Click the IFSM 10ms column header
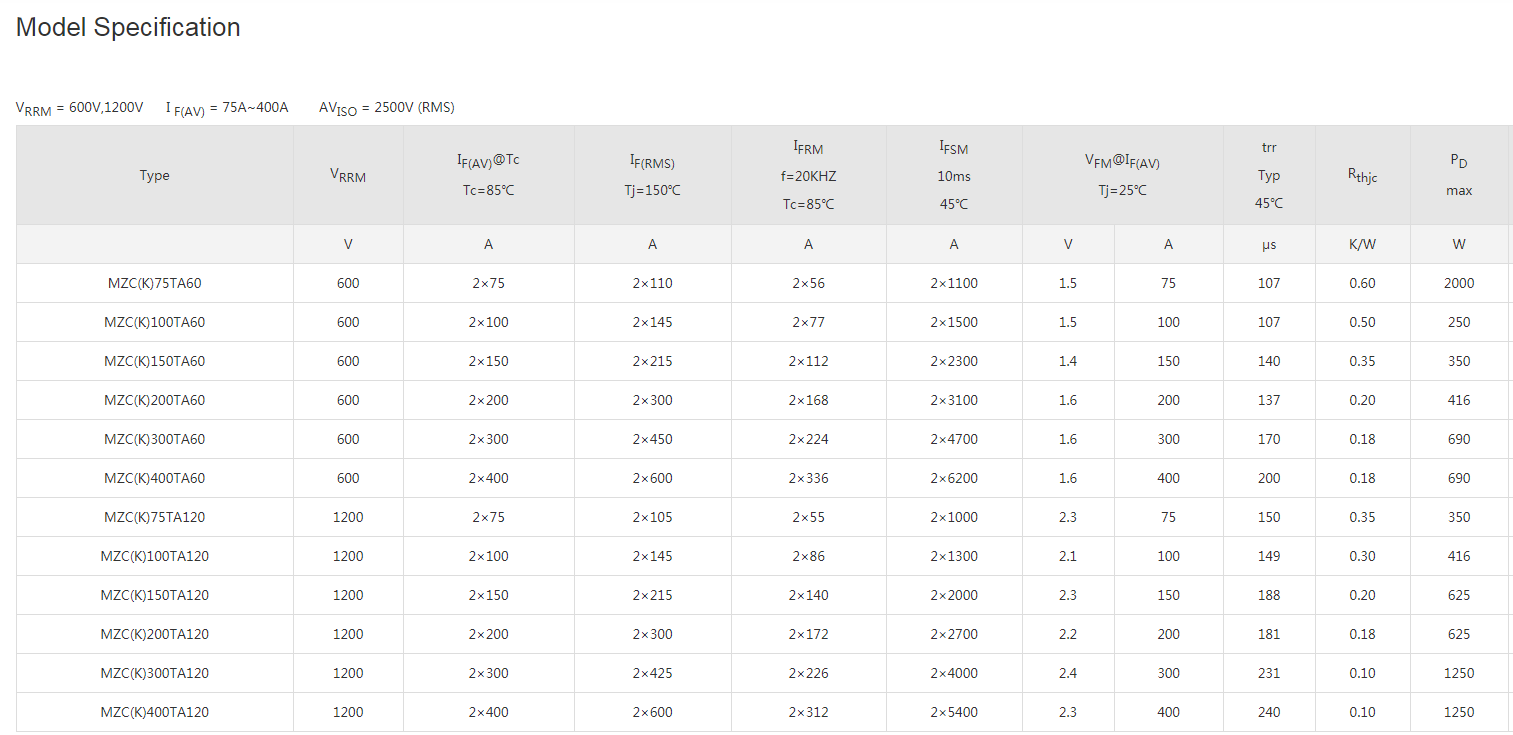Viewport: 1513px width, 735px height. [x=954, y=175]
